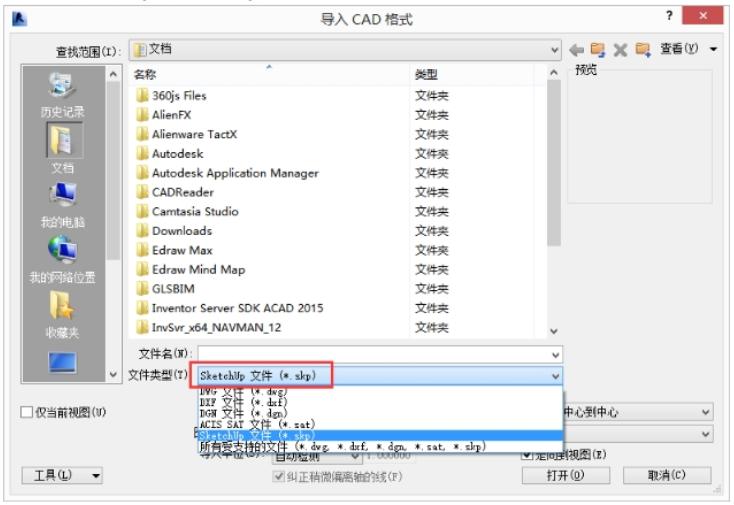The height and width of the screenshot is (505, 734).
Task: Toggle 纠正稍微偏离轴的线 checkbox
Action: pyautogui.click(x=278, y=476)
